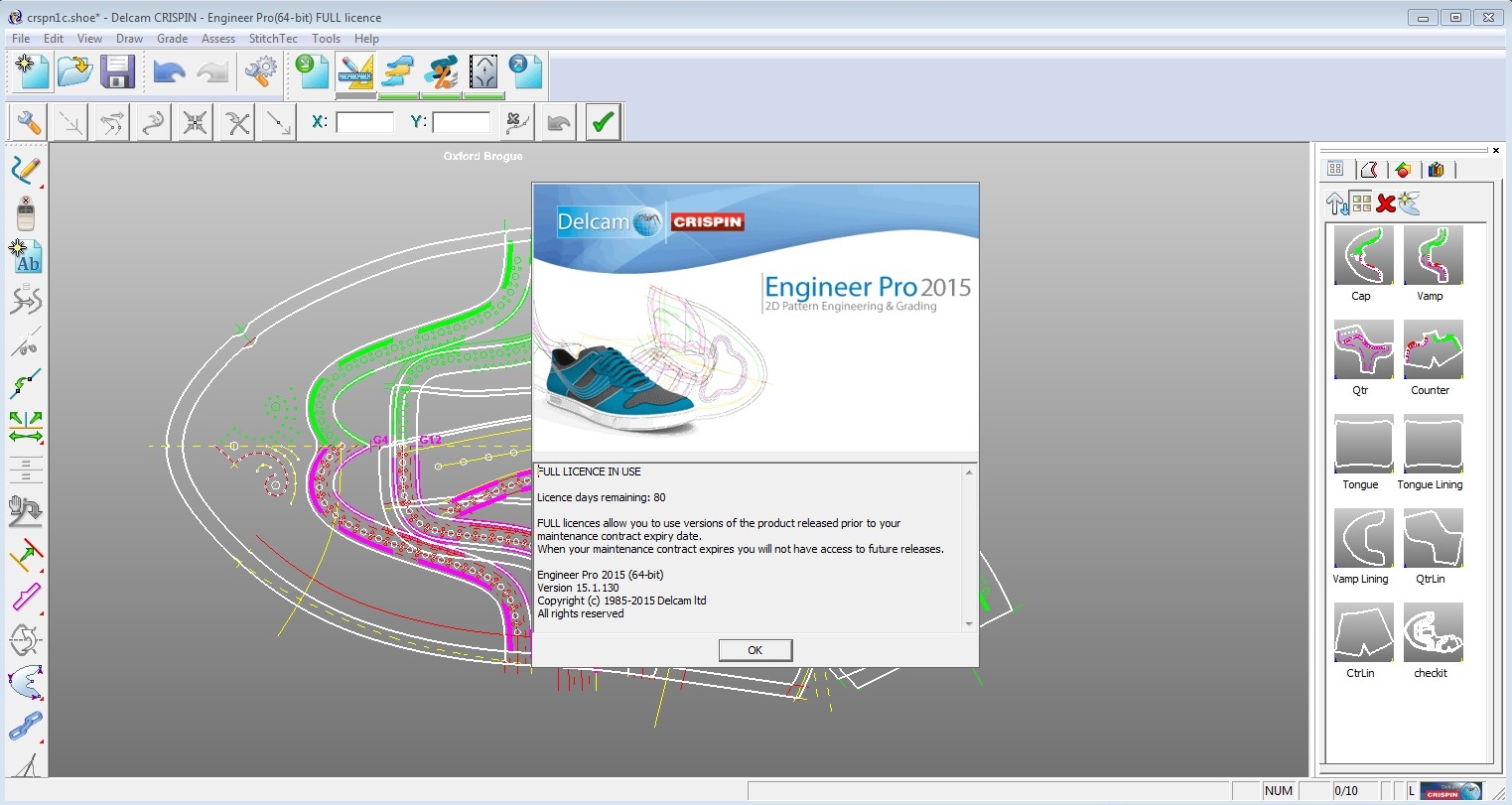
Task: Select the Tongue part thumbnail
Action: click(x=1363, y=444)
